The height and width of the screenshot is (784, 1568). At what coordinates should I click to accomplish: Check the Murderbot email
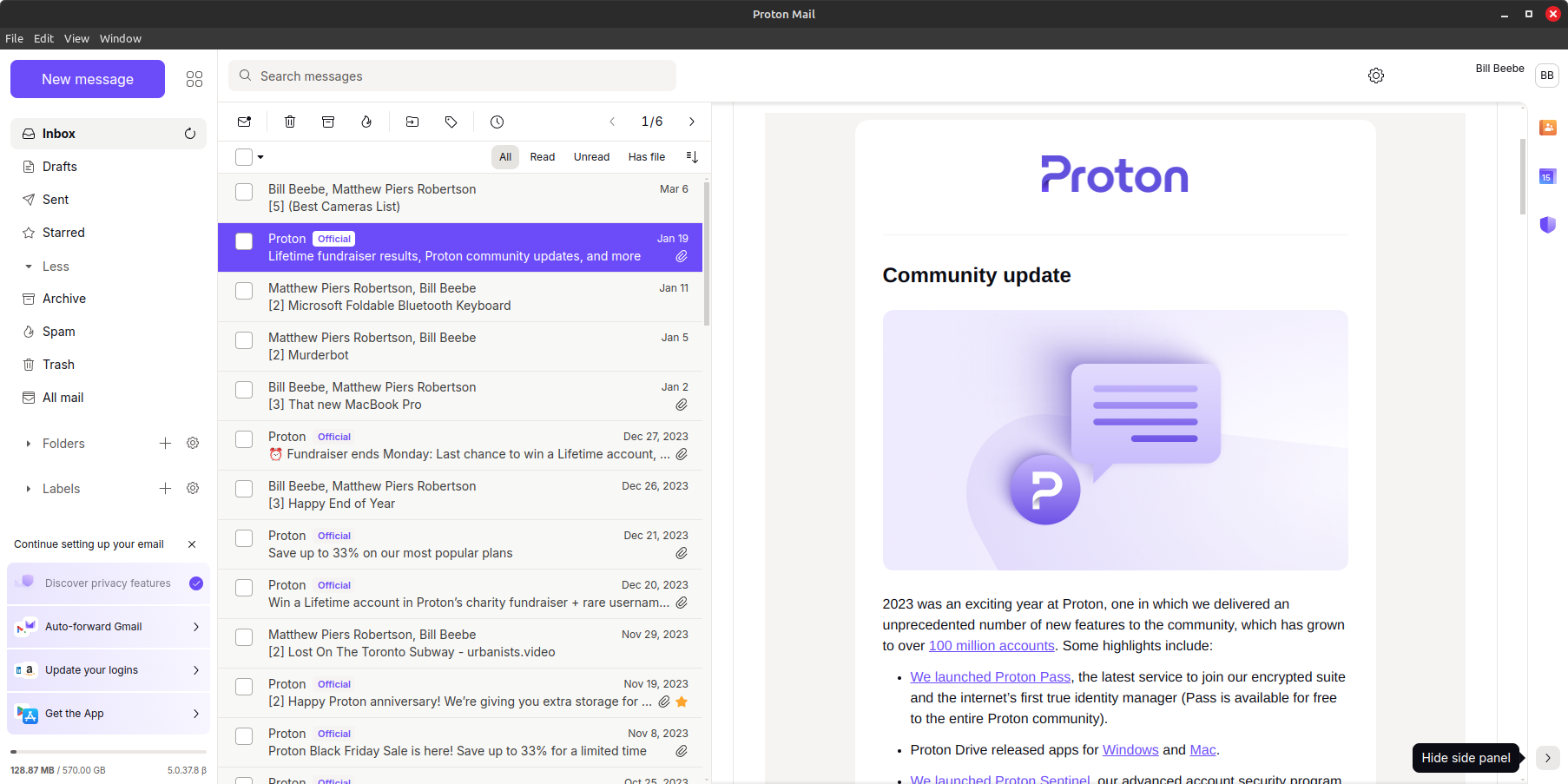[x=244, y=340]
